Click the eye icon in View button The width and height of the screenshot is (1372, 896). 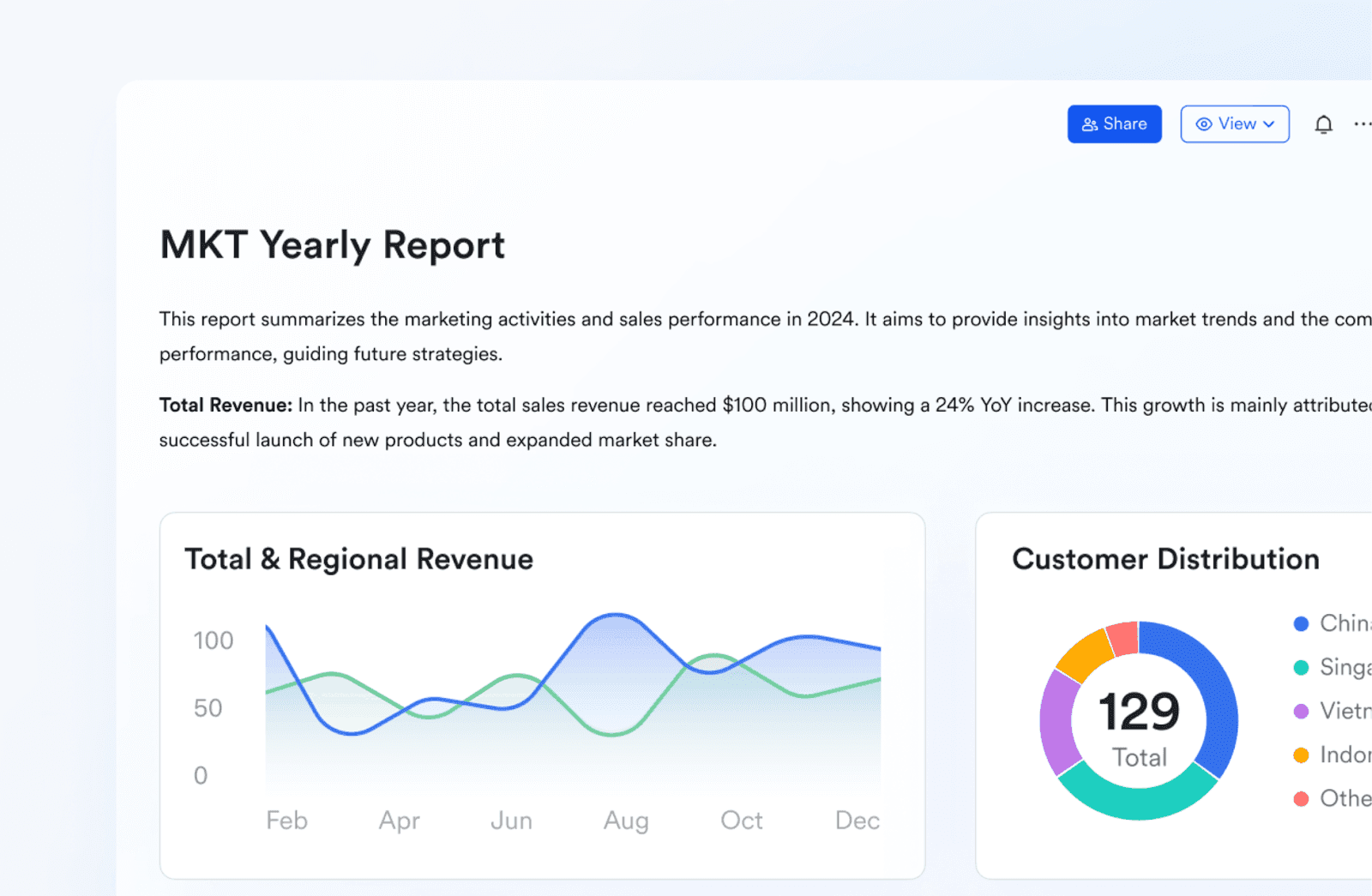click(1204, 124)
